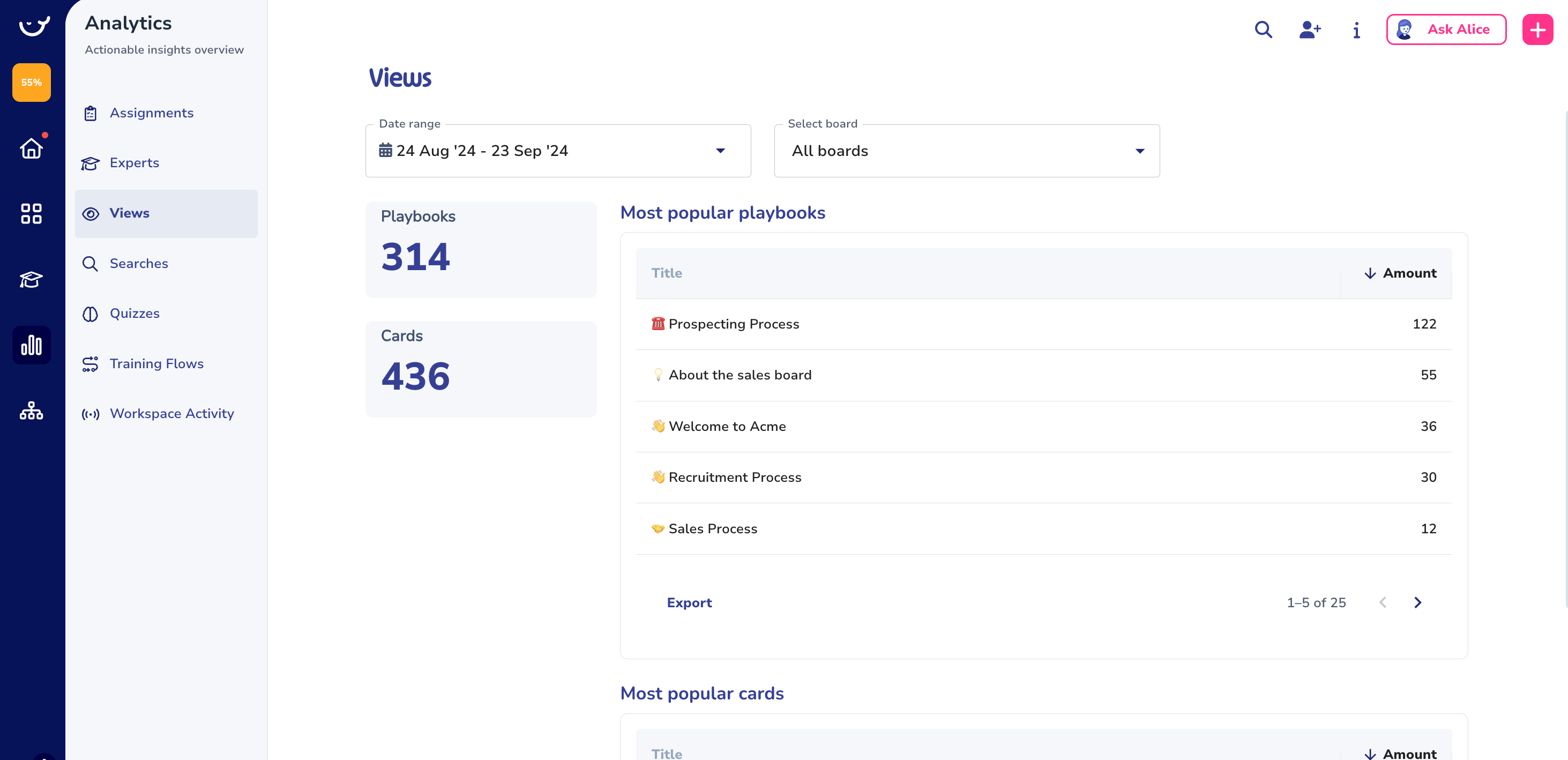Click the search magnifier icon in top bar

point(1263,29)
